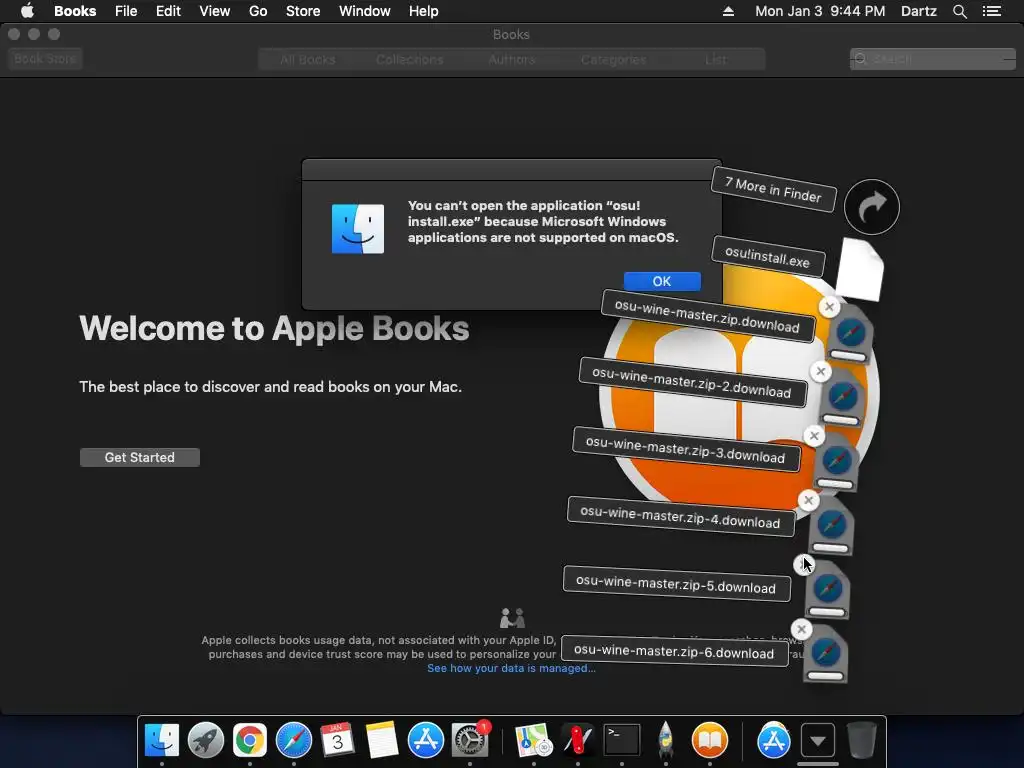
Task: Cancel the osu-wine-master.zip-2.download item
Action: (x=821, y=371)
